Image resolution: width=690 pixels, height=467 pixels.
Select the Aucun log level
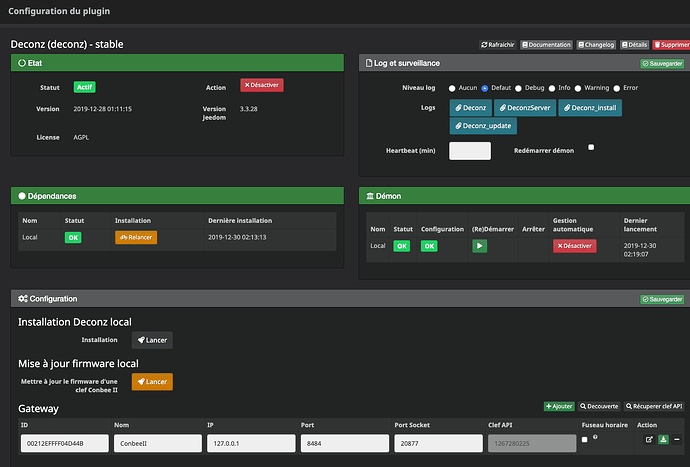452,88
